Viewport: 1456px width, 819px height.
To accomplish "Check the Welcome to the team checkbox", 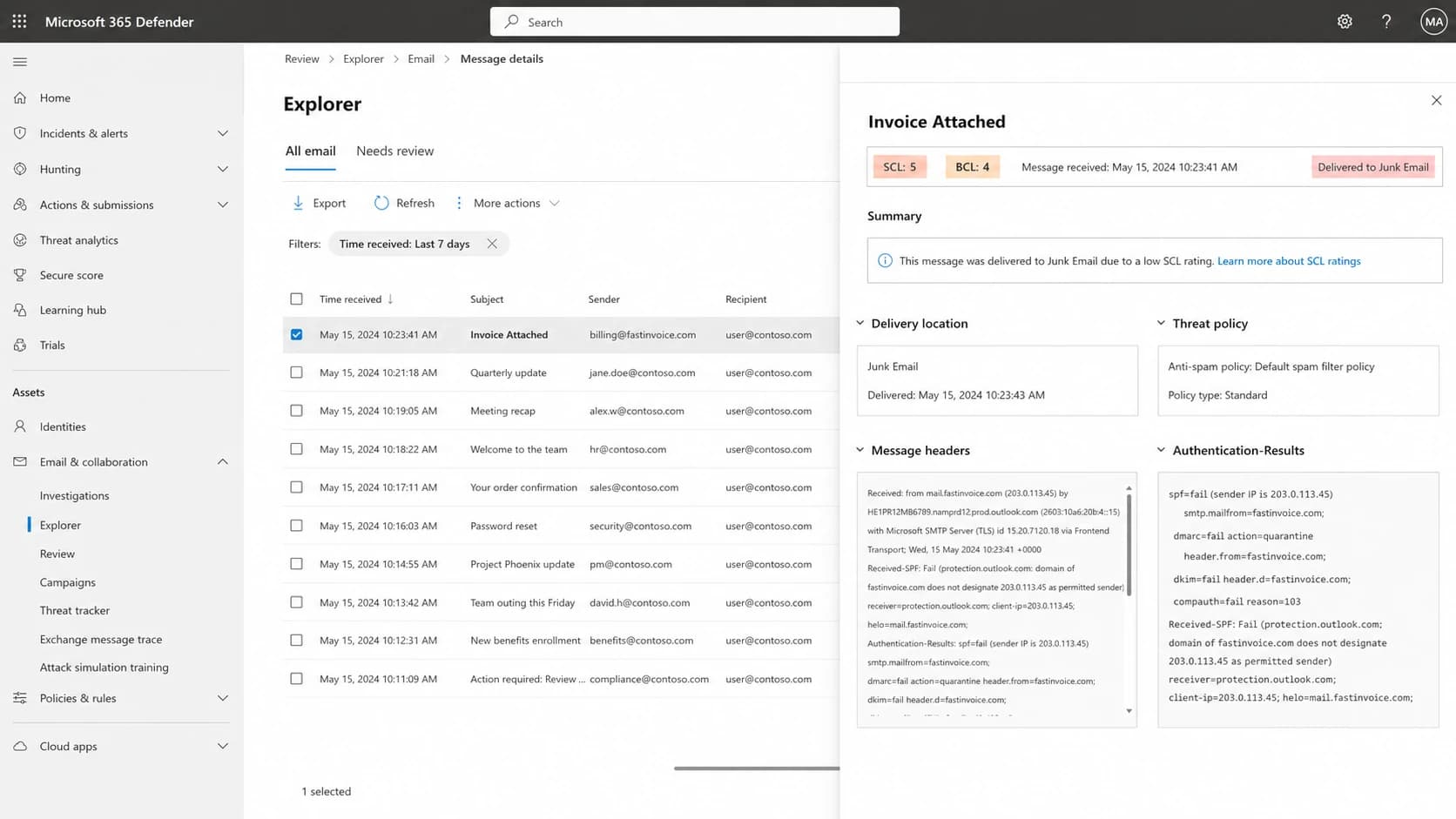I will click(296, 449).
